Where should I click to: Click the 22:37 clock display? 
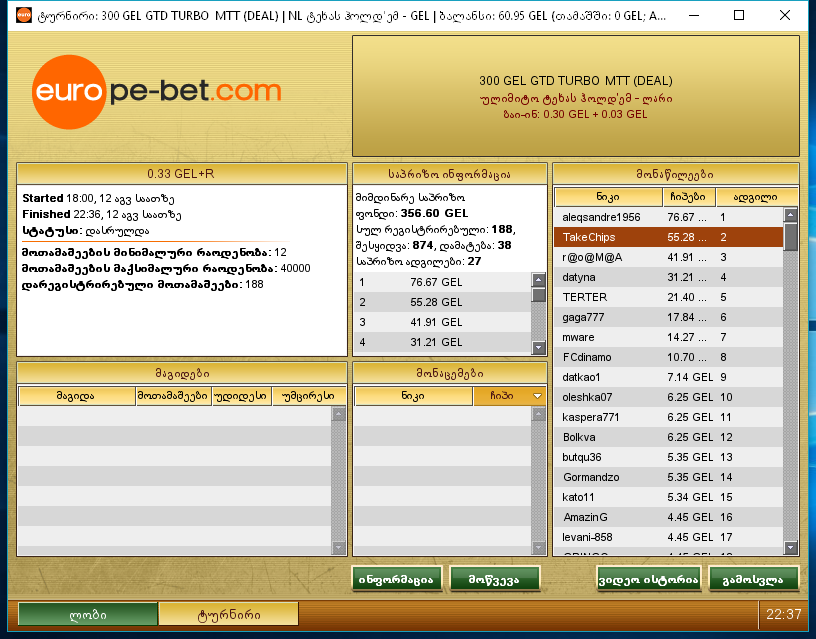tap(783, 615)
